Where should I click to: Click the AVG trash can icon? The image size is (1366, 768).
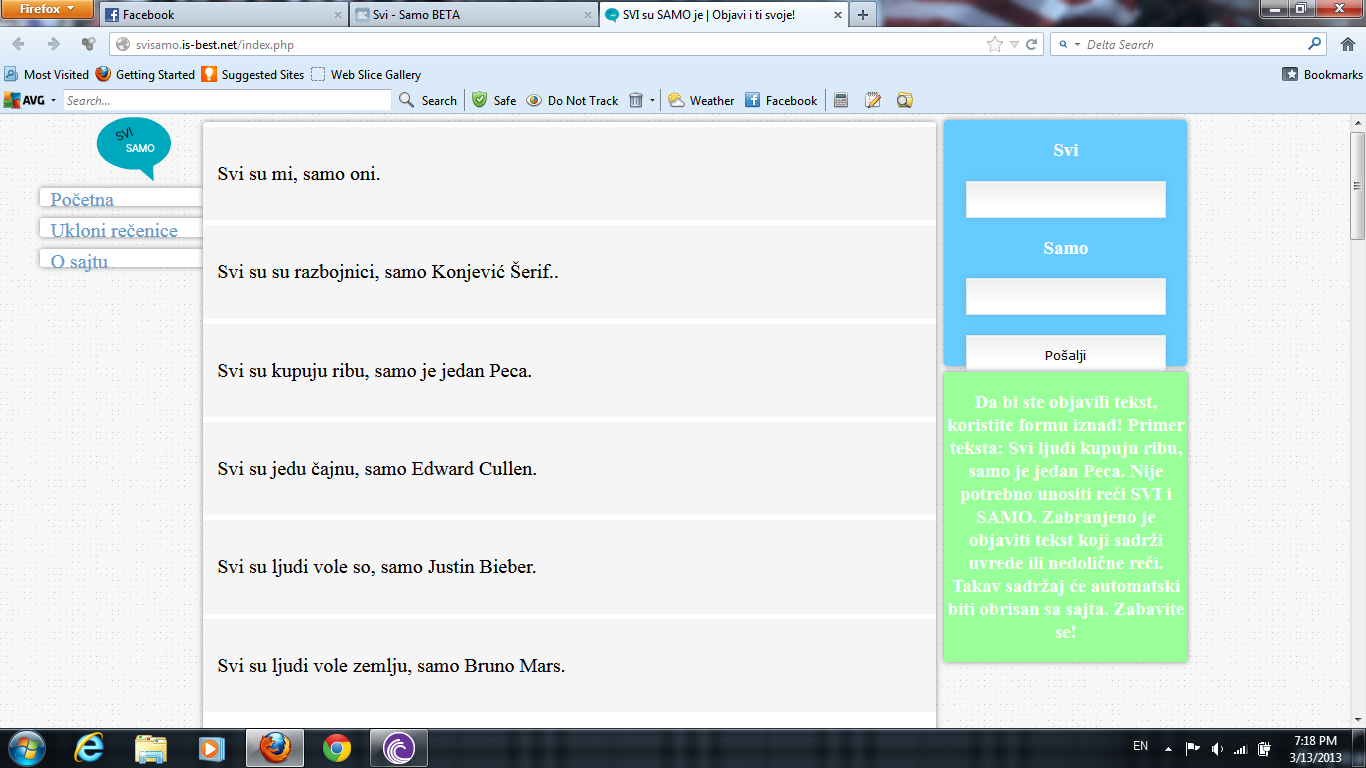click(x=635, y=100)
